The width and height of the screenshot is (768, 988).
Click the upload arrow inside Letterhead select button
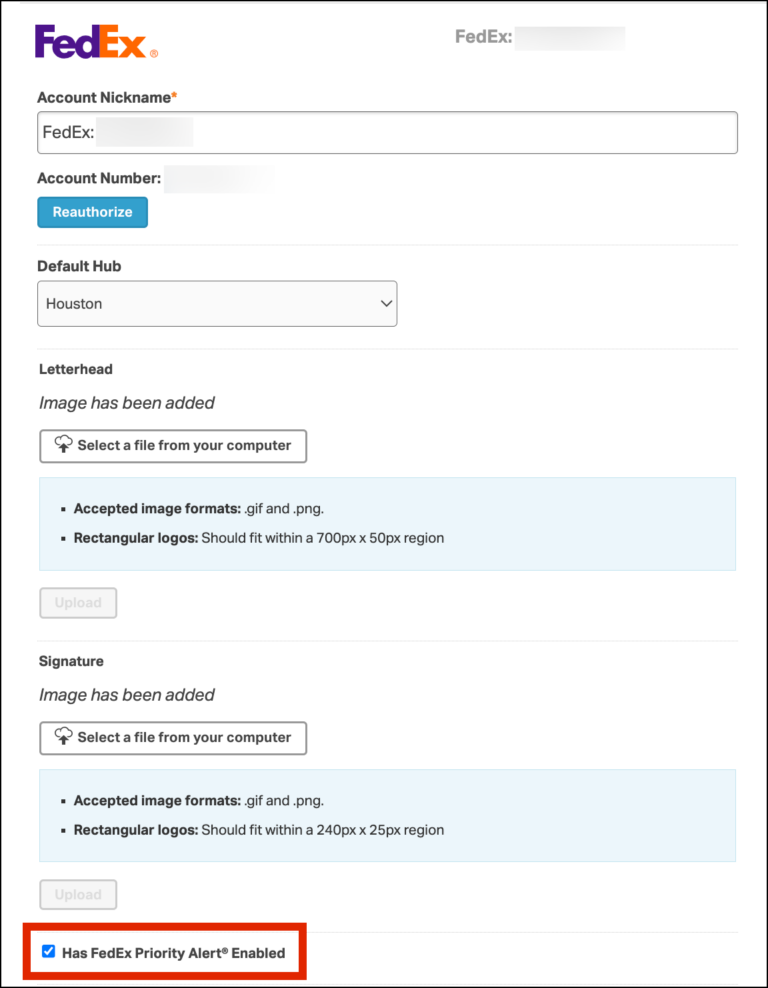[x=62, y=446]
